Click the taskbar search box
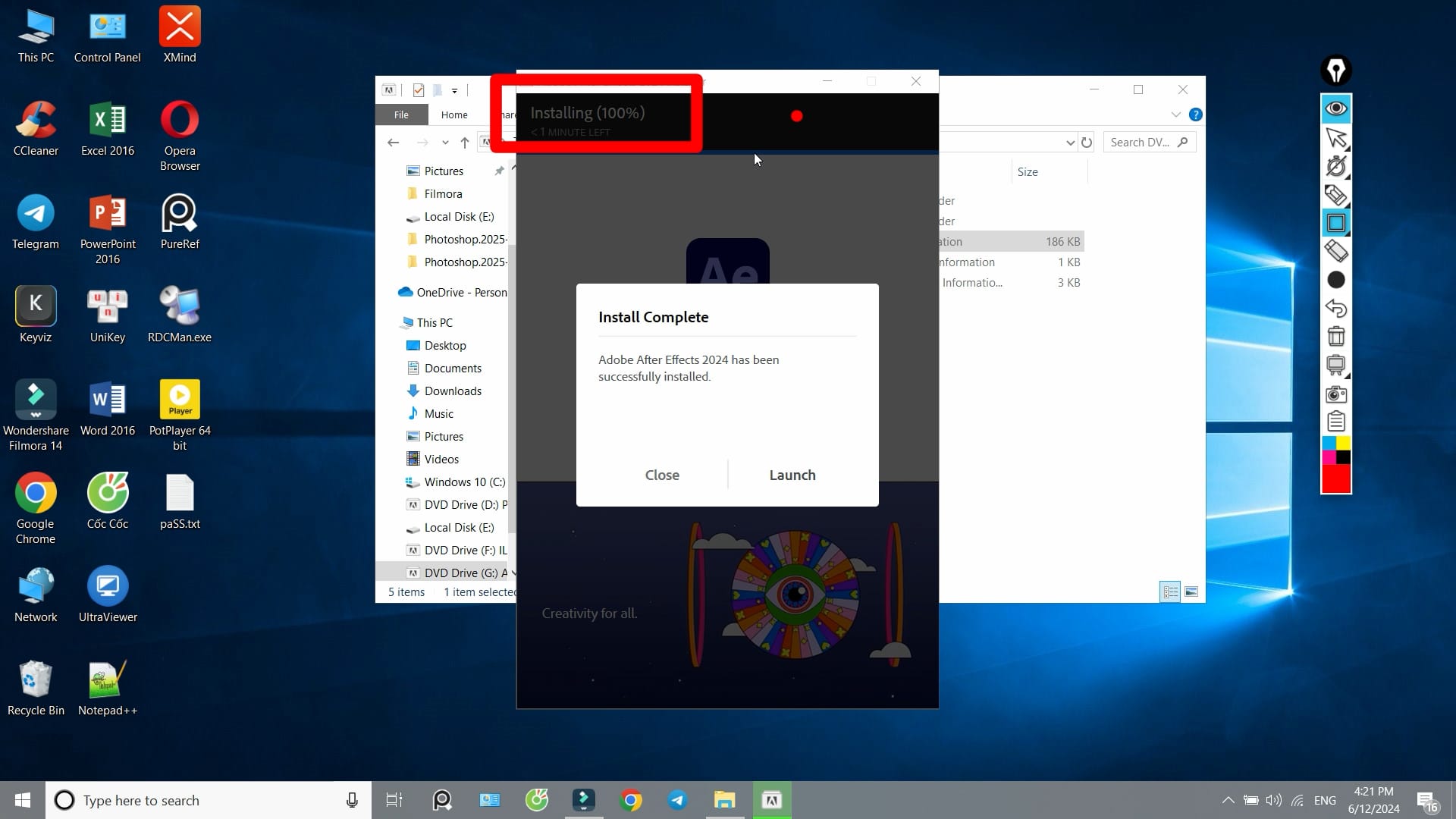1456x819 pixels. [x=209, y=800]
